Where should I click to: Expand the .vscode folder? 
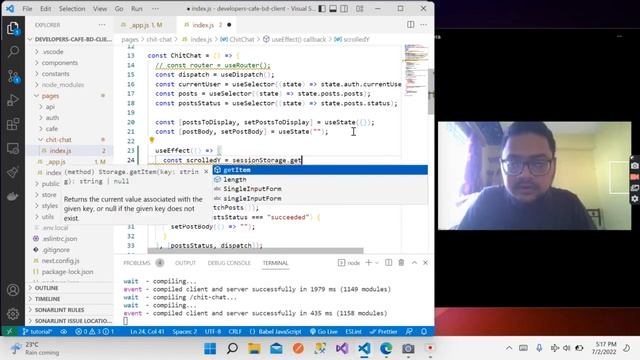[x=53, y=52]
